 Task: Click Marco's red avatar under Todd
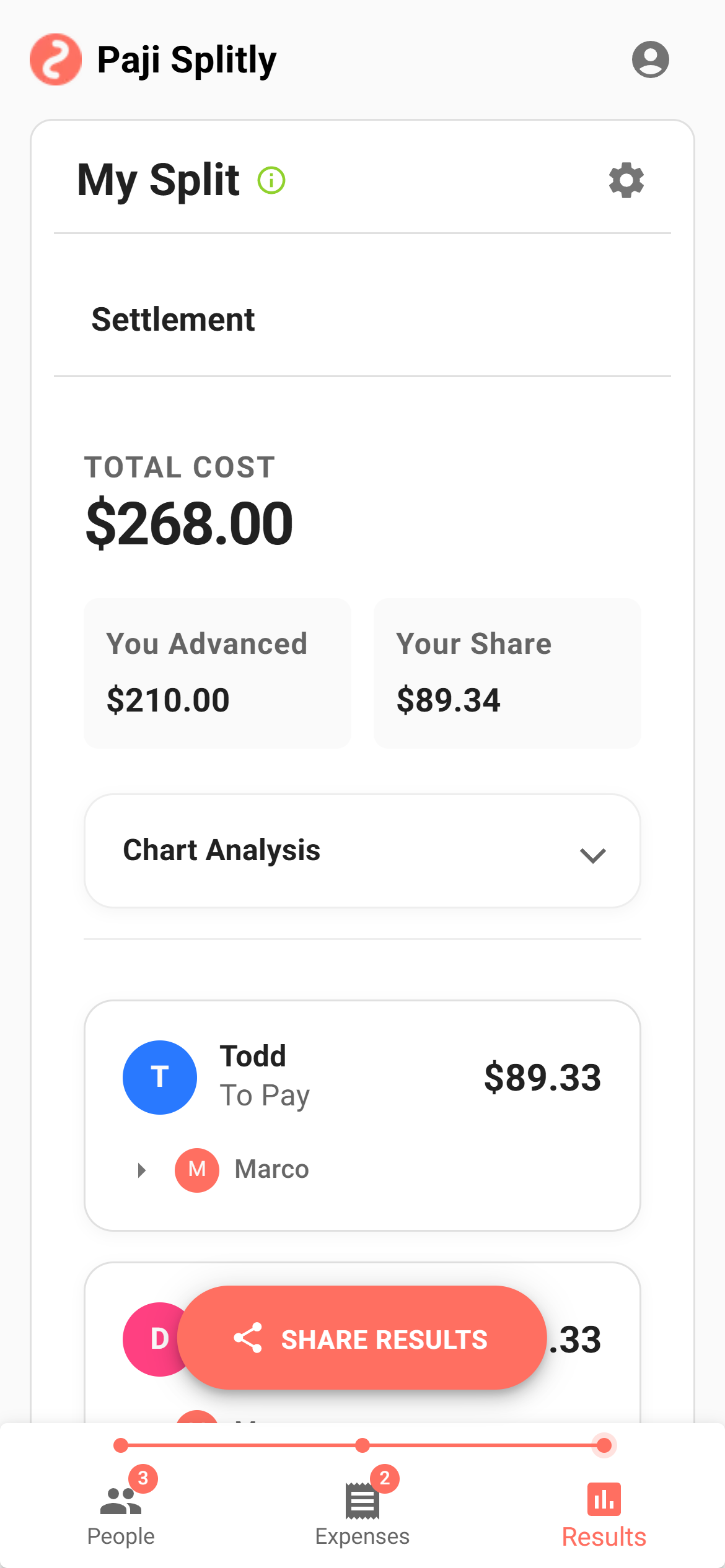point(197,1170)
